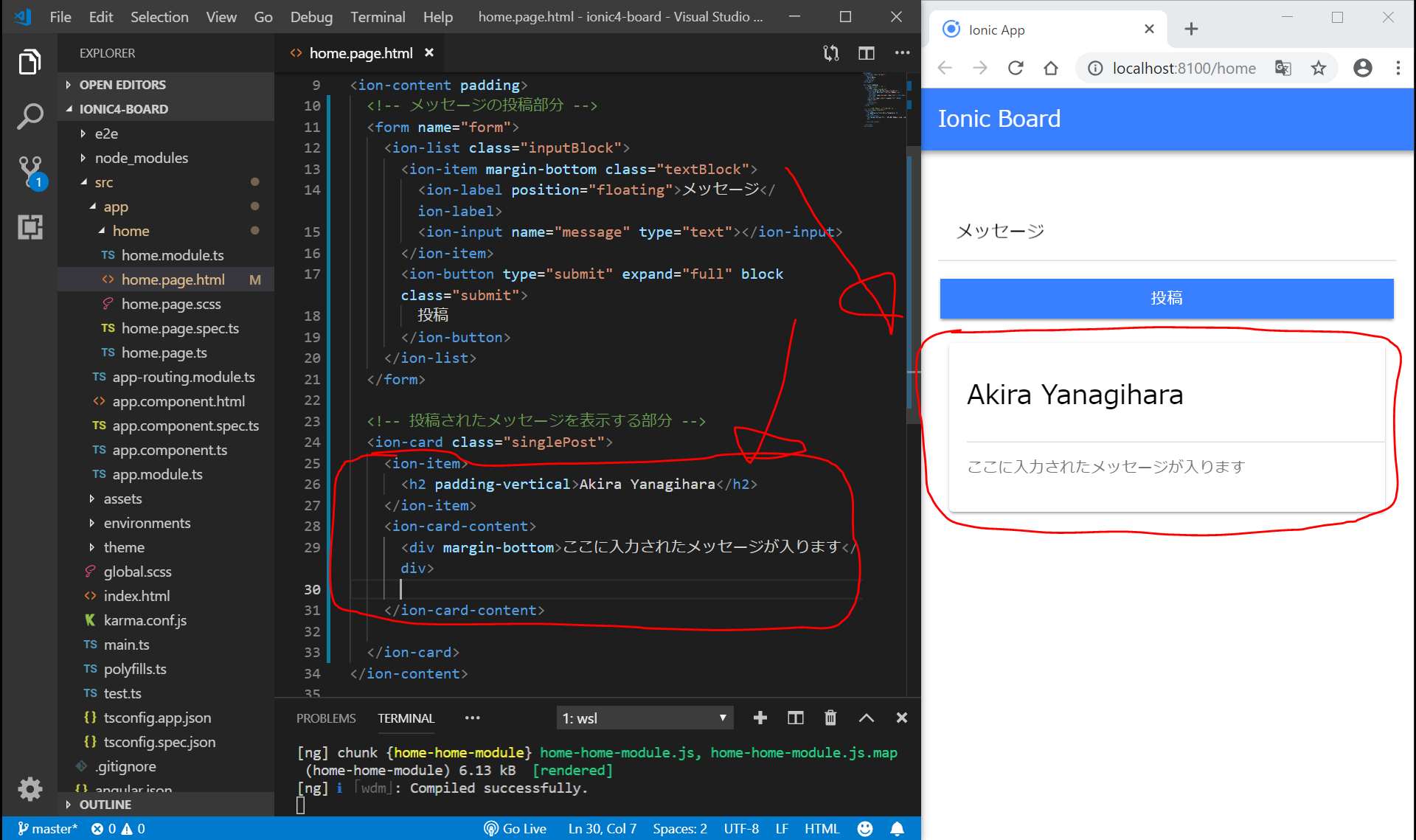Bookmark page with star icon
This screenshot has height=840, width=1416.
1318,69
